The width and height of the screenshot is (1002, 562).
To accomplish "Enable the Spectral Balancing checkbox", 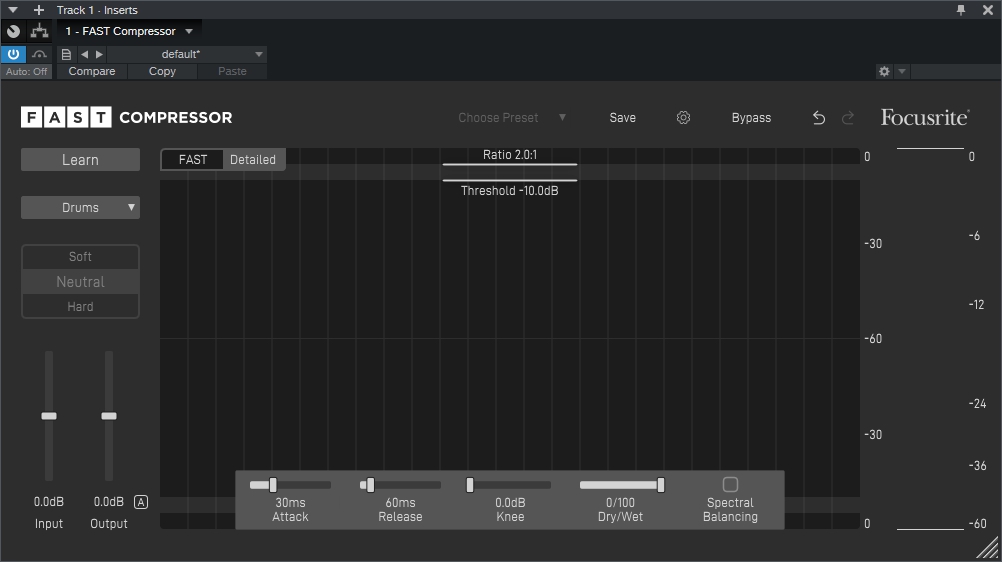I will (x=730, y=485).
